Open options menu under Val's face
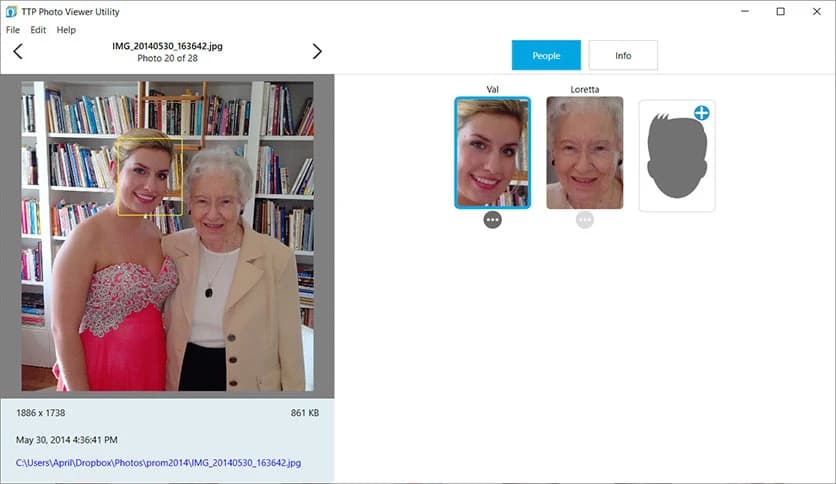Image resolution: width=836 pixels, height=484 pixels. tap(492, 220)
